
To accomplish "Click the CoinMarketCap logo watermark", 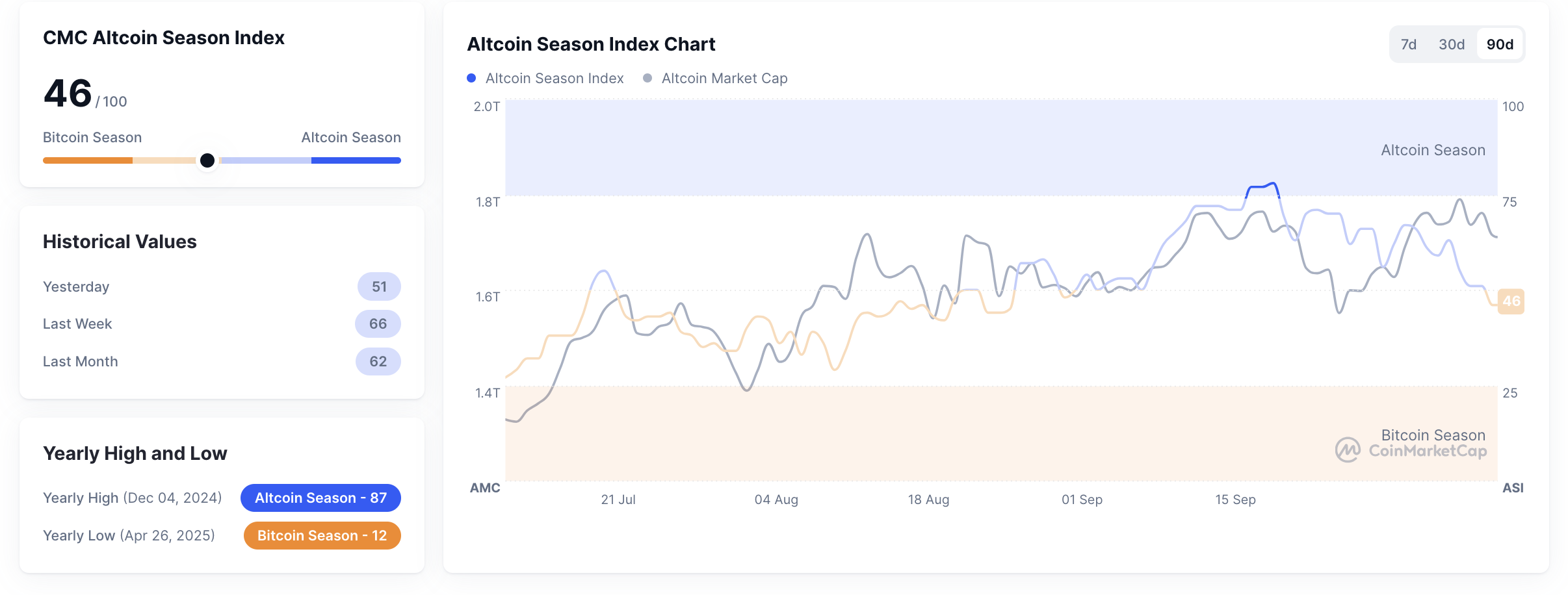I will [1411, 450].
